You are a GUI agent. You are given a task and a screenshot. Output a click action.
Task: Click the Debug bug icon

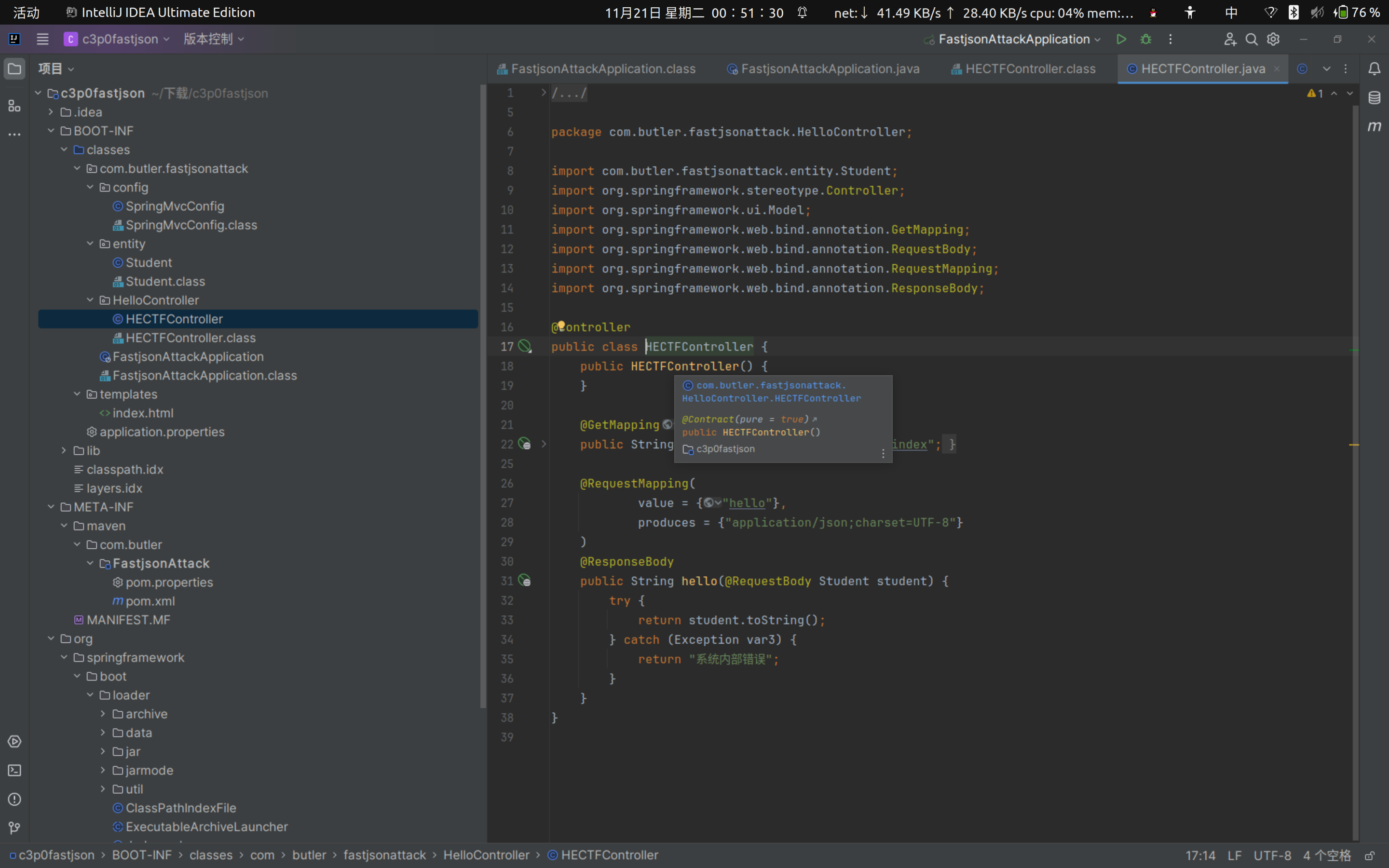pyautogui.click(x=1145, y=39)
